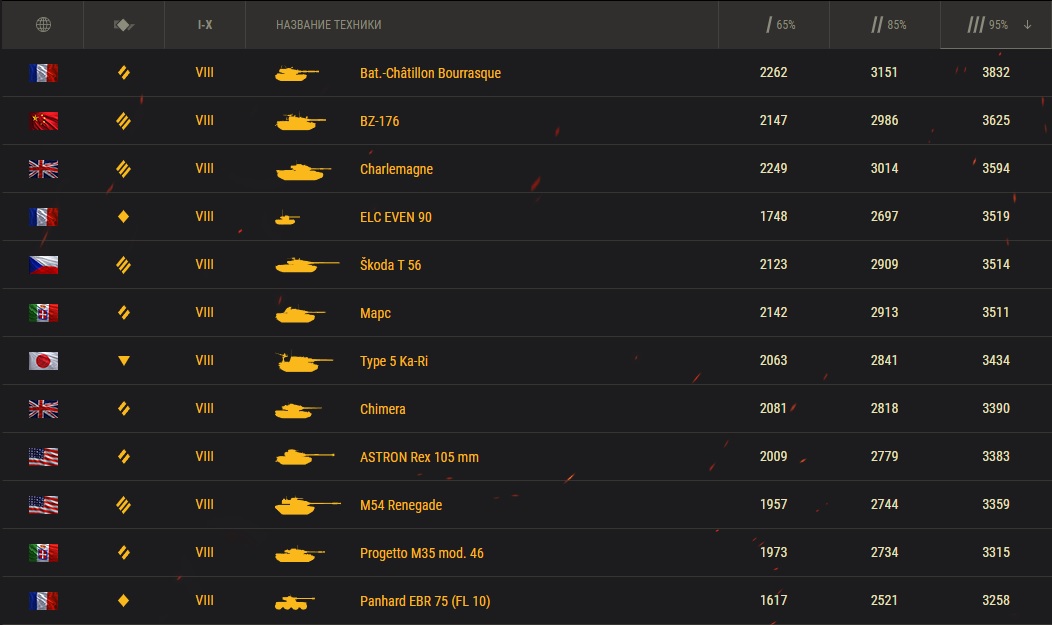Sort by the 95% three-marks column
1052x625 pixels.
pyautogui.click(x=995, y=24)
